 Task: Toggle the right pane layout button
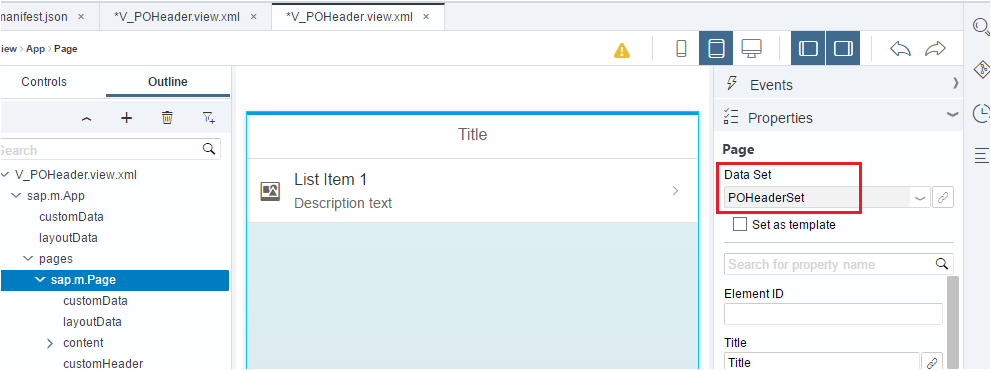[843, 49]
